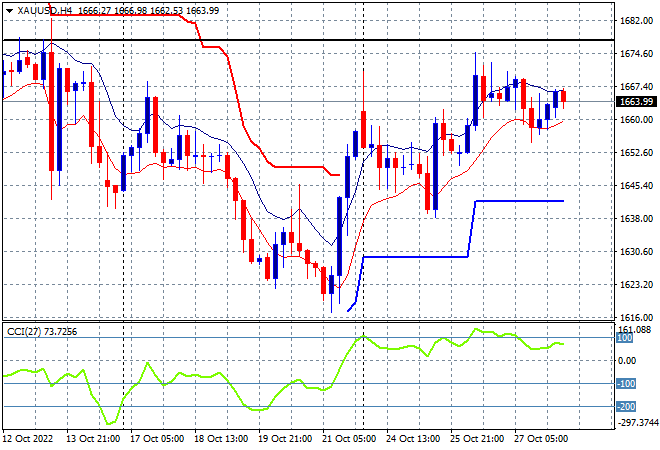
Task: Click the tall red candle on 12 Oct
Action: coord(51,112)
